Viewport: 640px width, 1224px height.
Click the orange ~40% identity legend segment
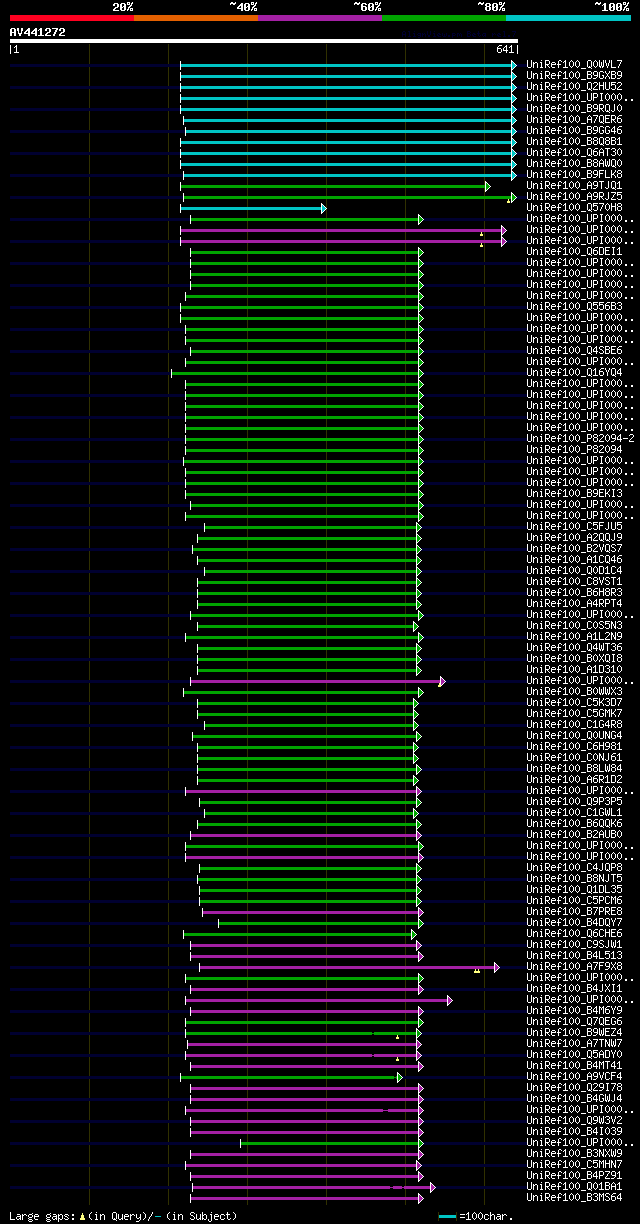point(195,18)
